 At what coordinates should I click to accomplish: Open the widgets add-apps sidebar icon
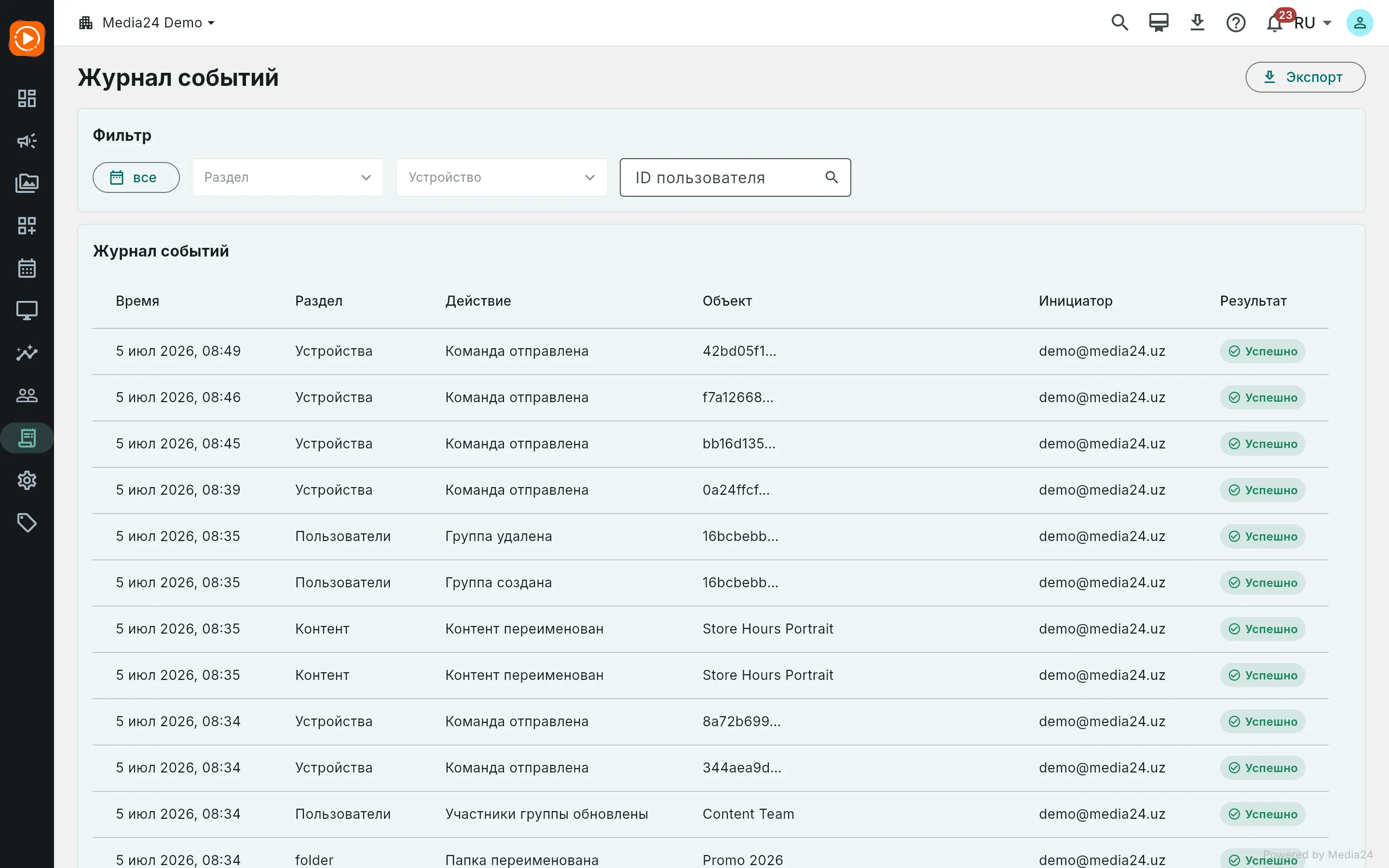(27, 226)
